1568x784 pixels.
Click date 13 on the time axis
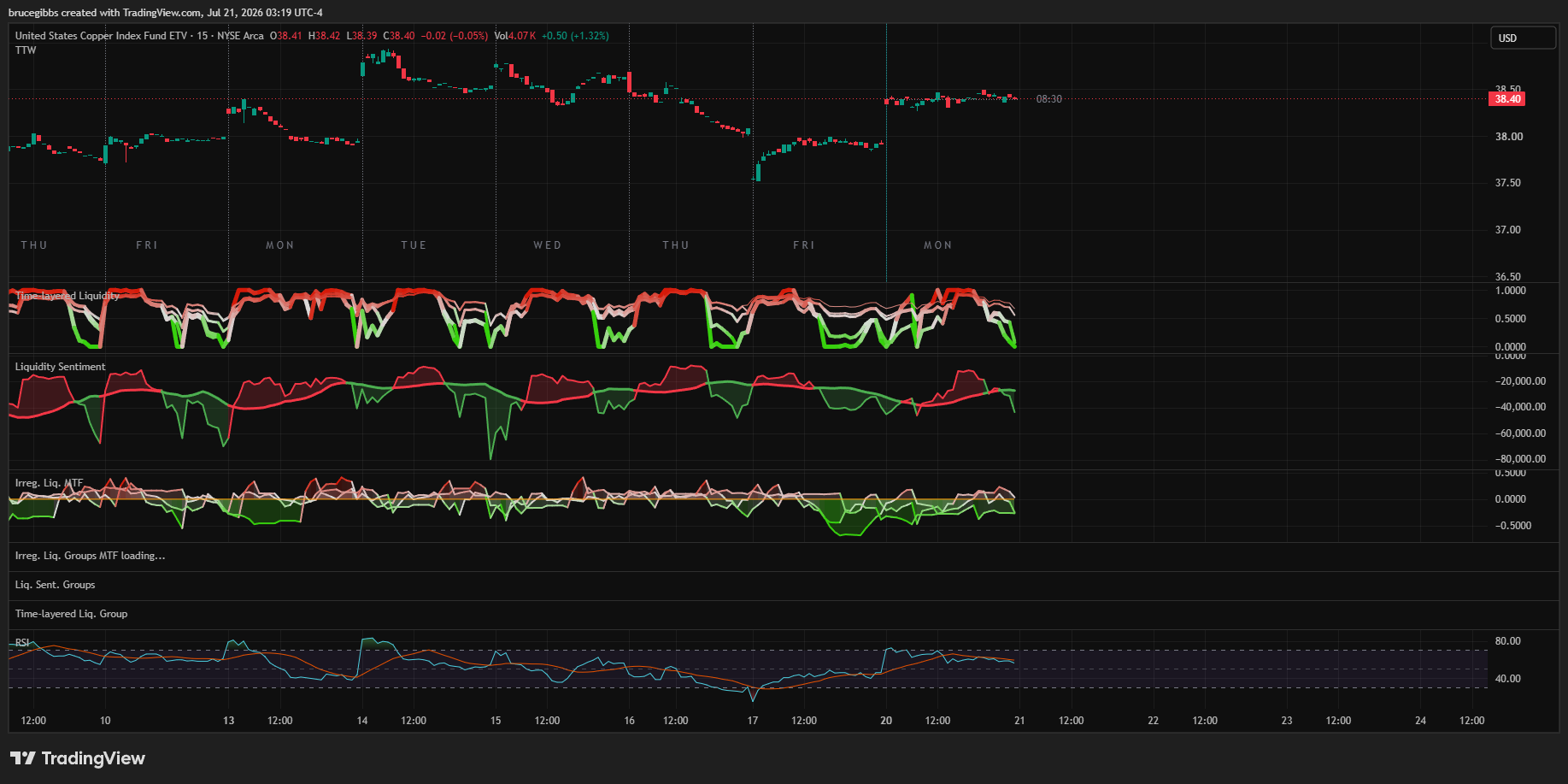[x=228, y=721]
